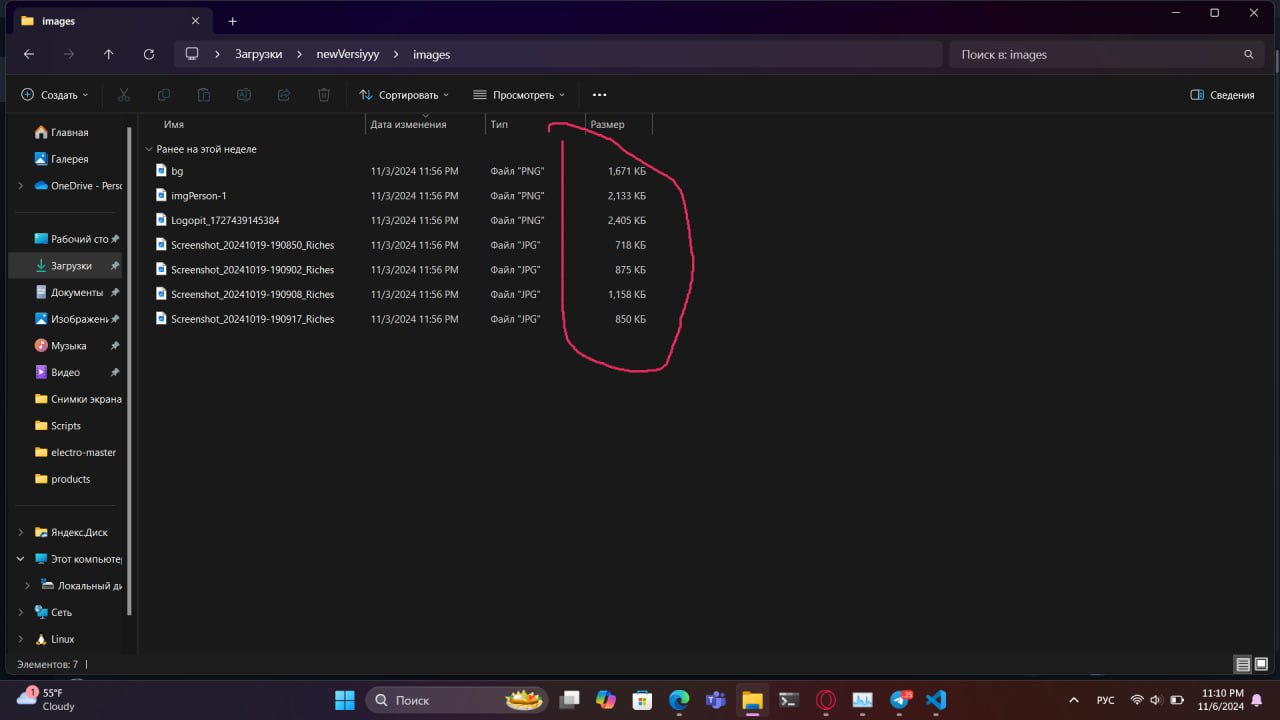Screen dimensions: 1280x720
Task: Open the Просмотреть view dropdown
Action: tap(519, 95)
